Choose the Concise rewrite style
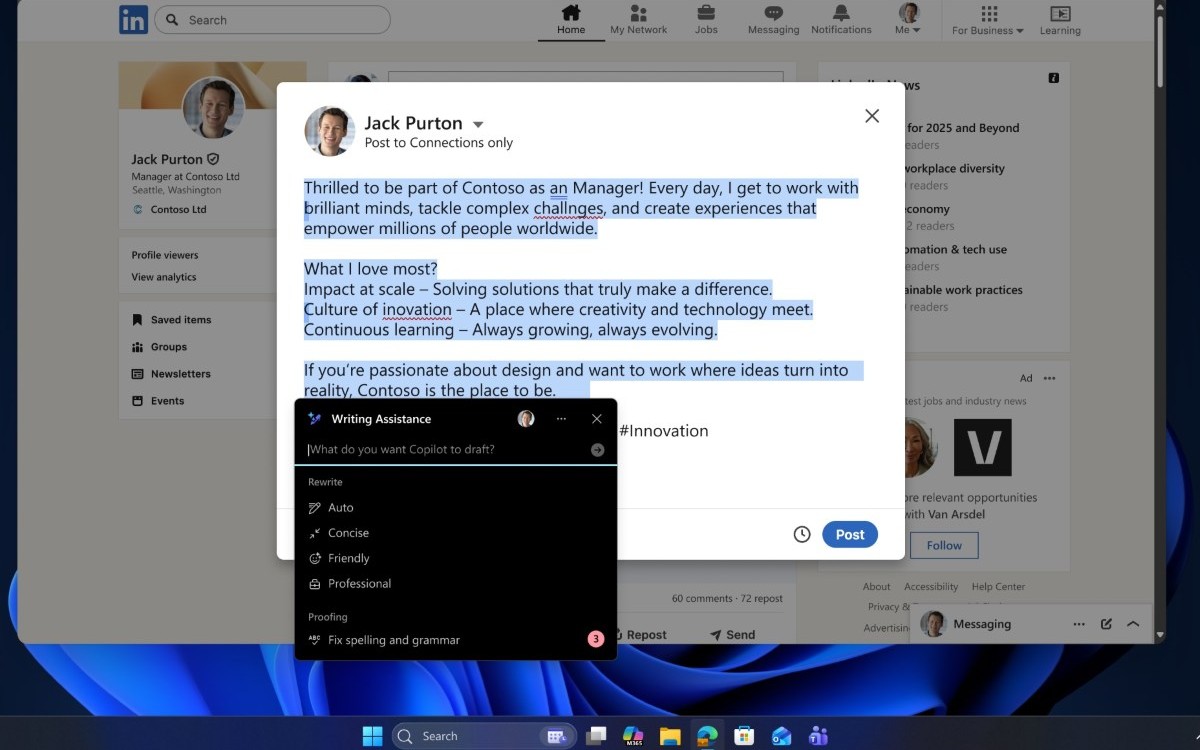 (x=347, y=532)
